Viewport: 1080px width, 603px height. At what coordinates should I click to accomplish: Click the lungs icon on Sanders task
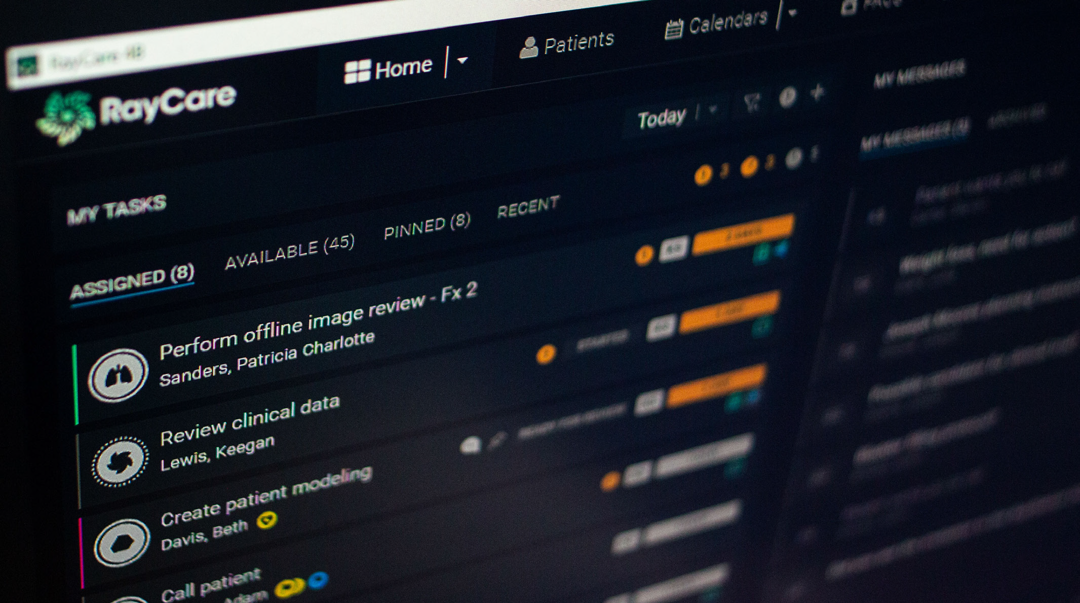(x=118, y=376)
